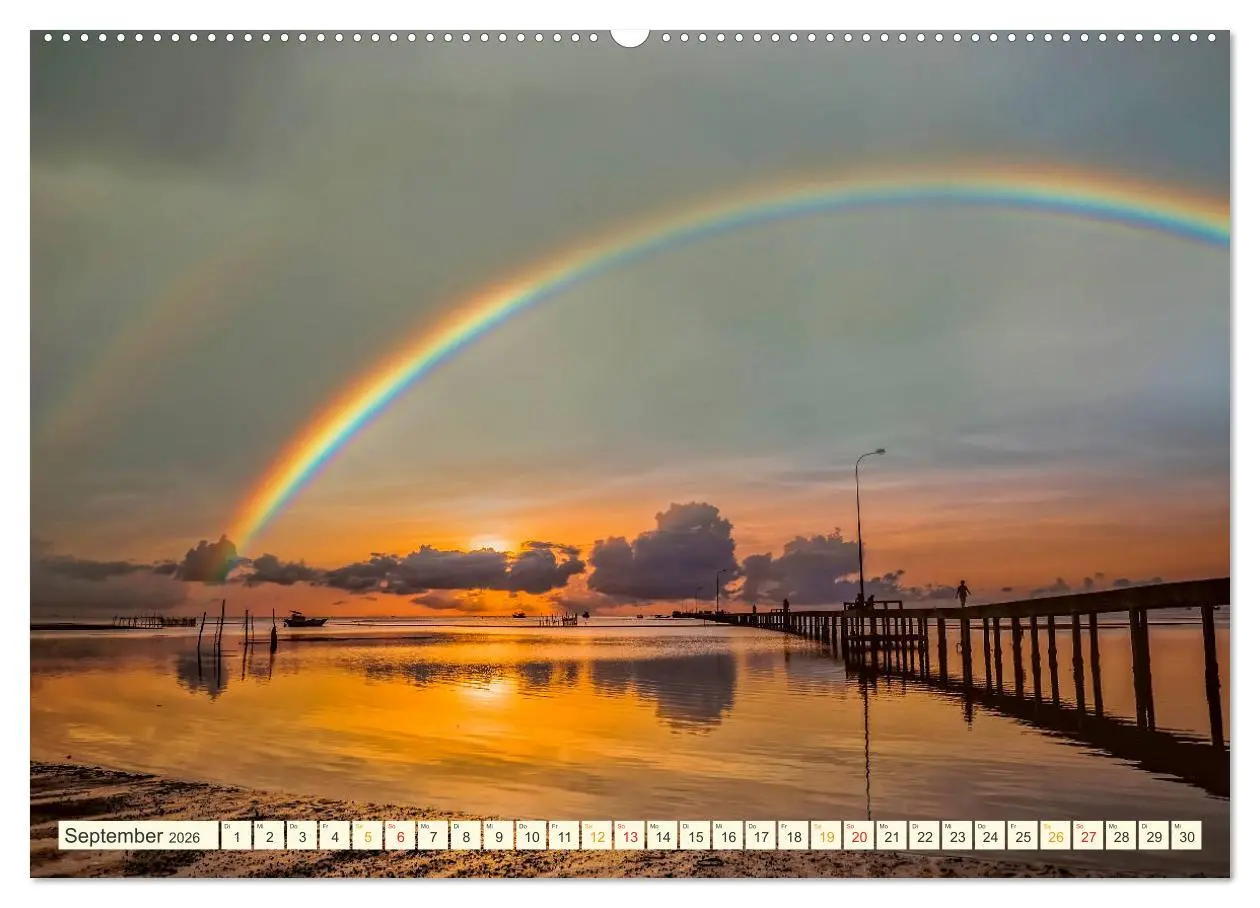This screenshot has width=1260, height=908.
Task: Select day 14 in the calendar strip
Action: tap(662, 836)
